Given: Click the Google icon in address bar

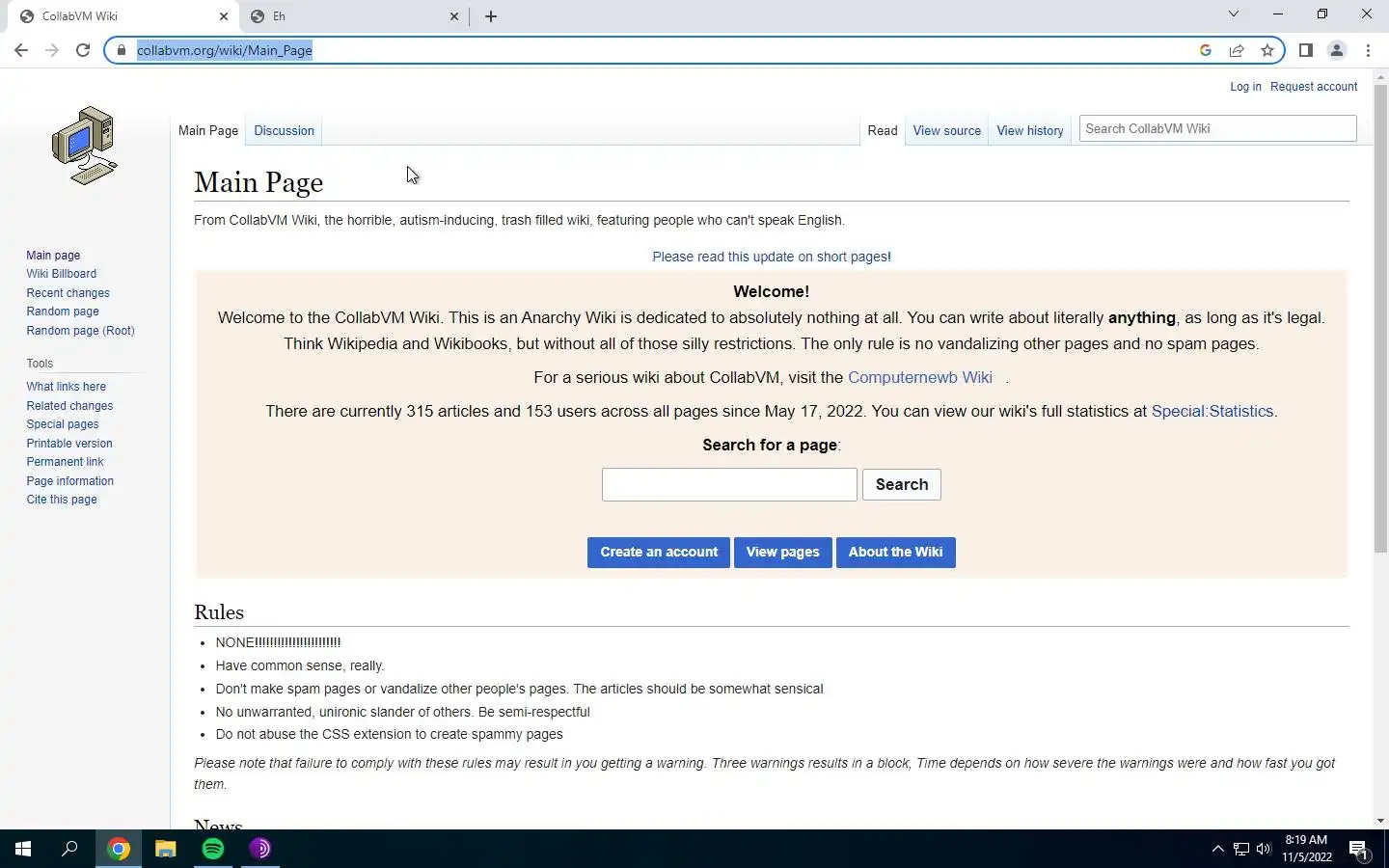Looking at the screenshot, I should tap(1206, 50).
